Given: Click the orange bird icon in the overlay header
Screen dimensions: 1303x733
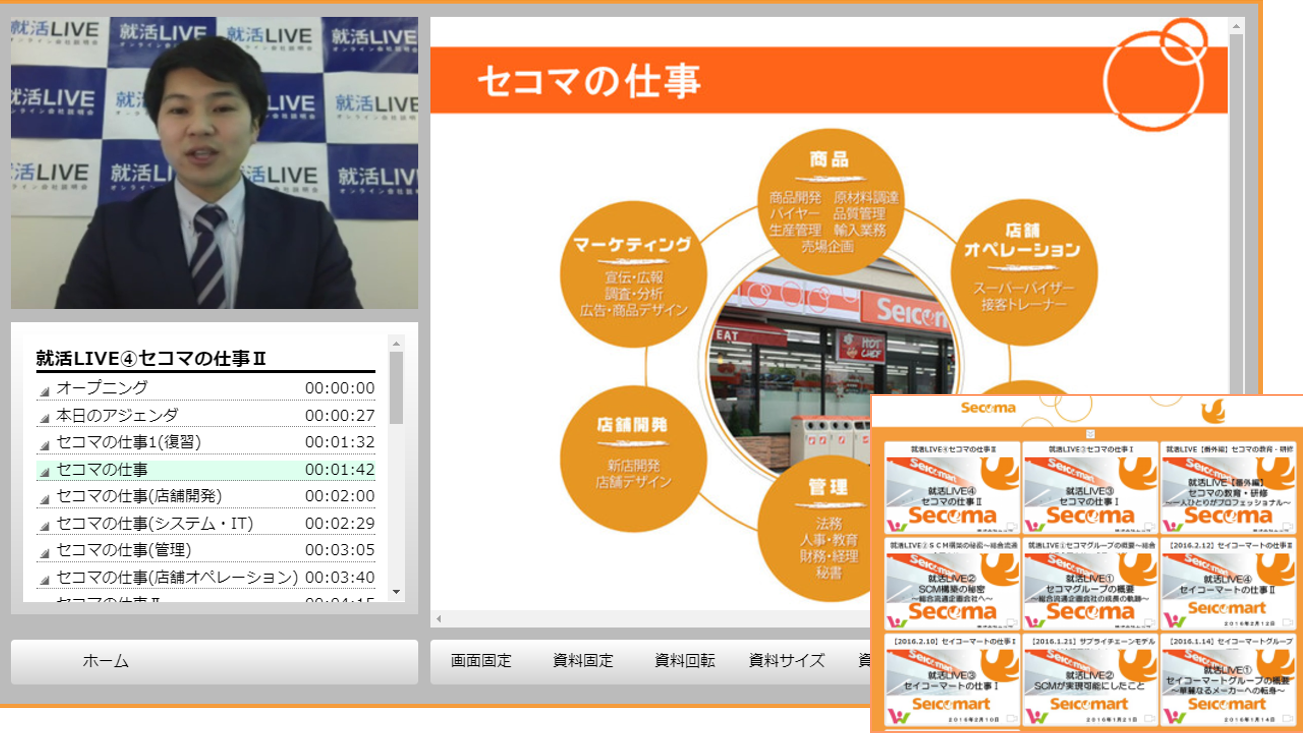Looking at the screenshot, I should pyautogui.click(x=1212, y=410).
